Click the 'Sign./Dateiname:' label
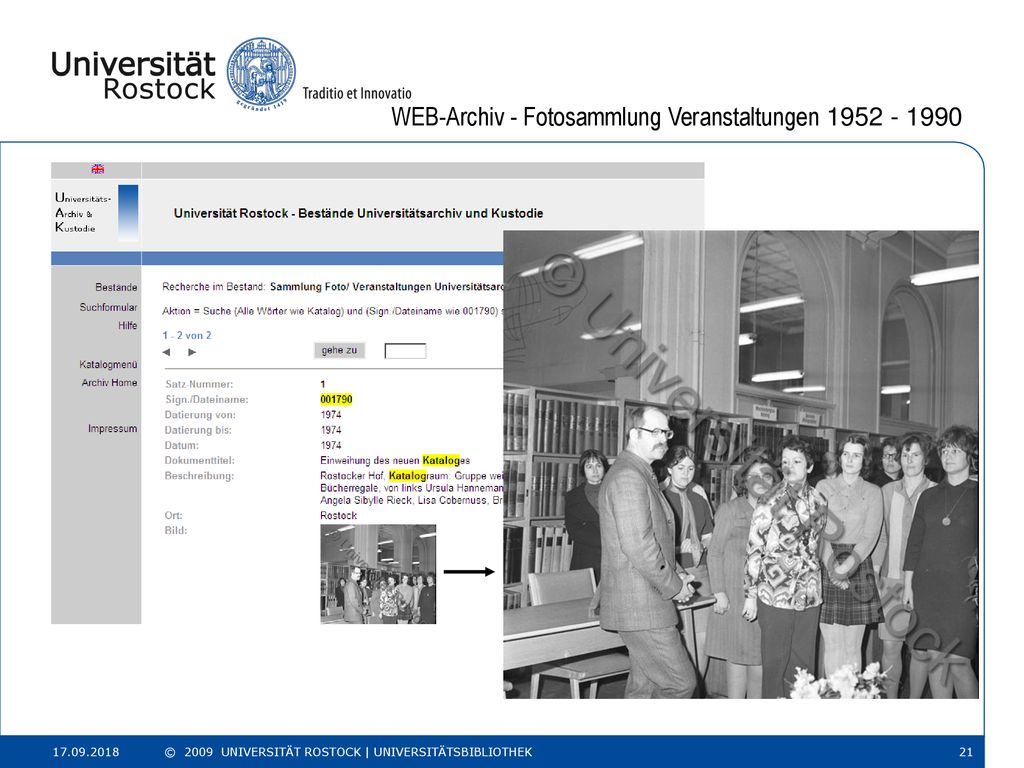 click(206, 399)
